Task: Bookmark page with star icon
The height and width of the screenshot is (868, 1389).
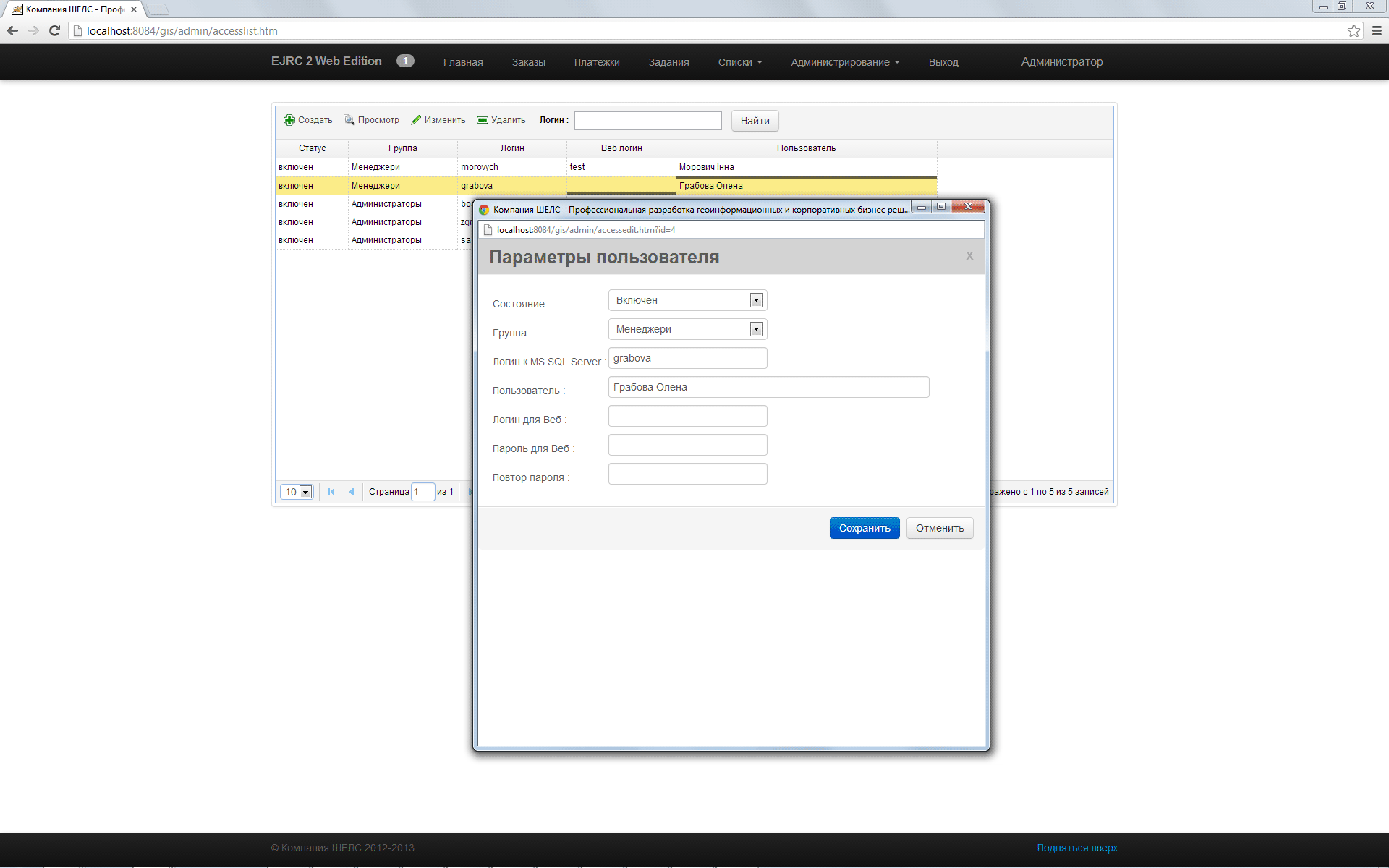Action: [x=1354, y=30]
